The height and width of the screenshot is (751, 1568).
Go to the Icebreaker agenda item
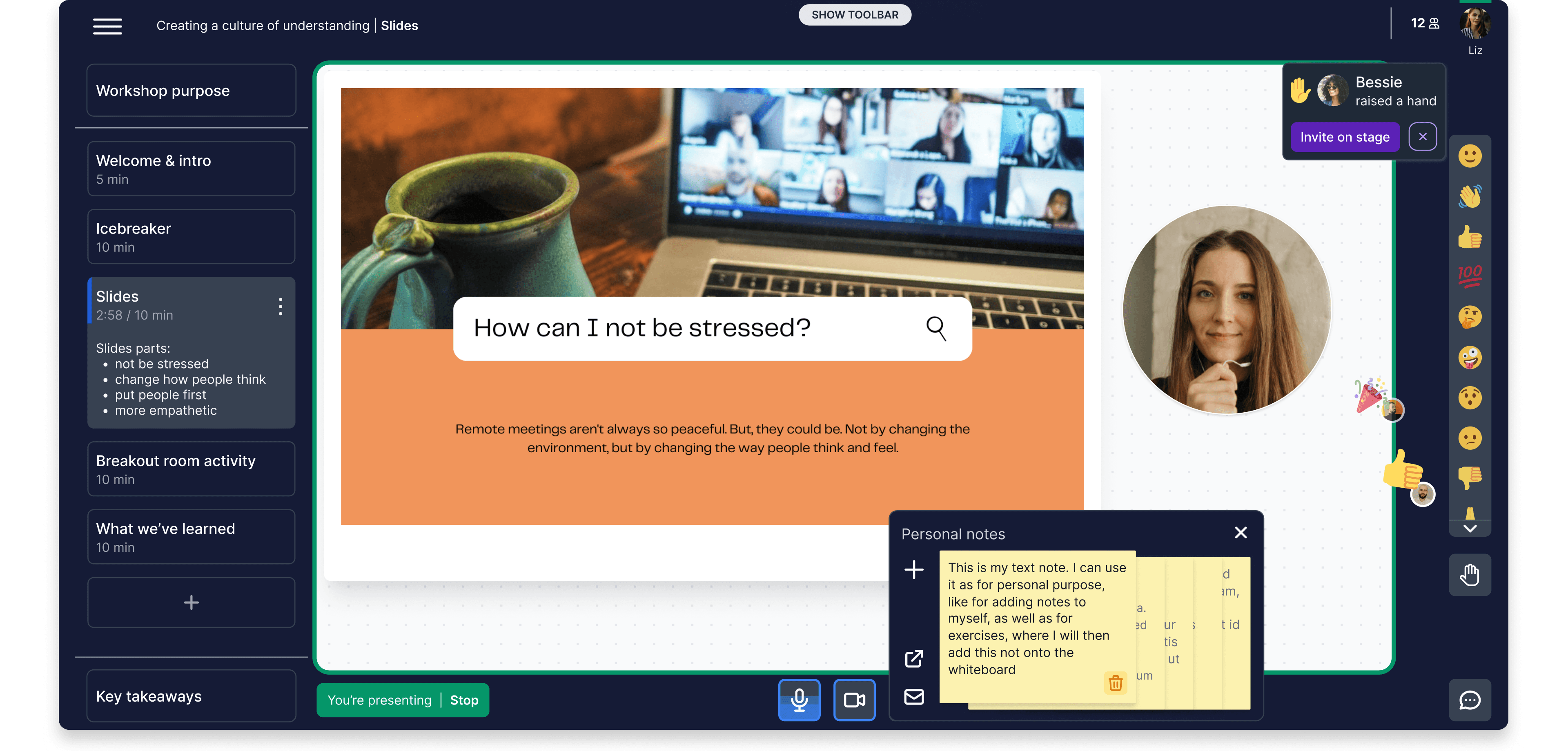point(191,237)
